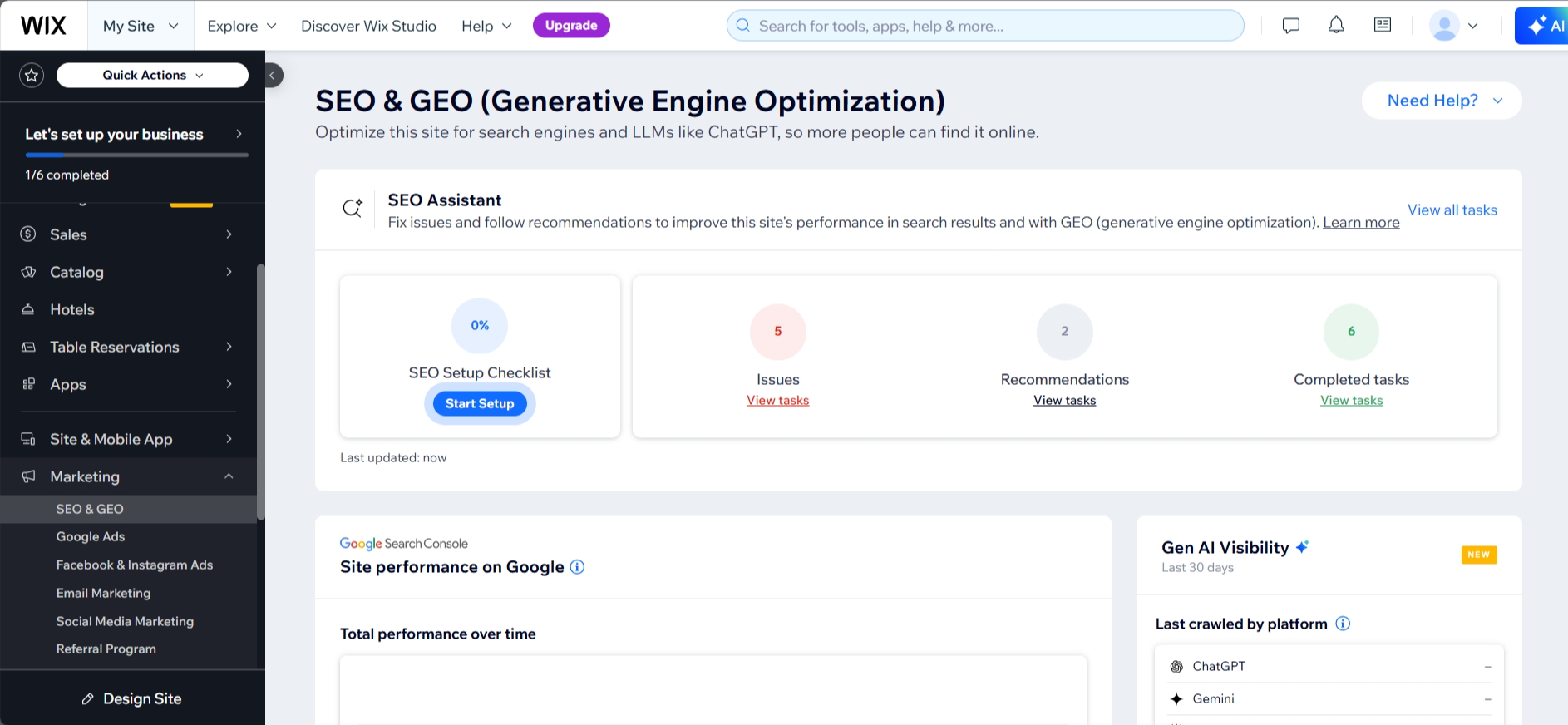Click the Hotels bell icon
Screen dimensions: 1568x725
point(28,309)
